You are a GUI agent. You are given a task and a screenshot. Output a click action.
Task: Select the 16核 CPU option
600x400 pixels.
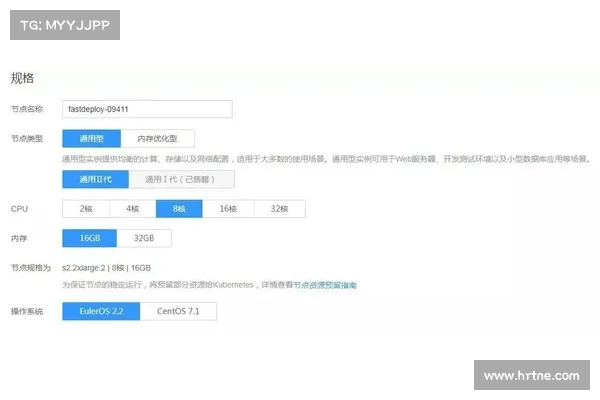[x=228, y=209]
